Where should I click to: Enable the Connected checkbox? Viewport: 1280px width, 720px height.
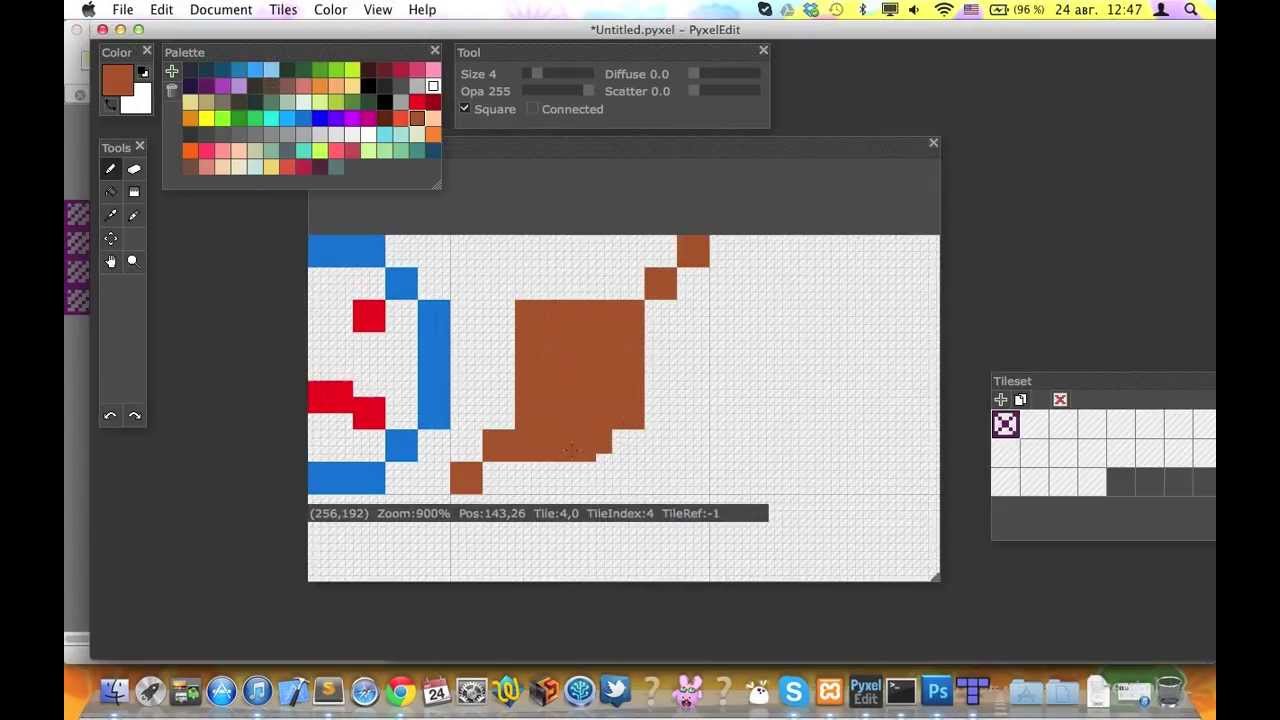[x=532, y=108]
